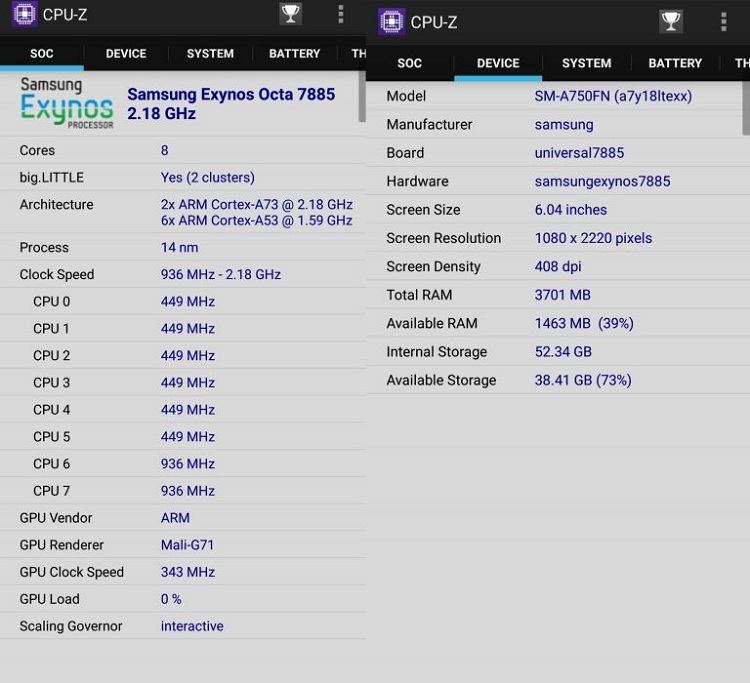
Task: Open the BATTERY tab on the DEVICE screen
Action: pyautogui.click(x=675, y=63)
